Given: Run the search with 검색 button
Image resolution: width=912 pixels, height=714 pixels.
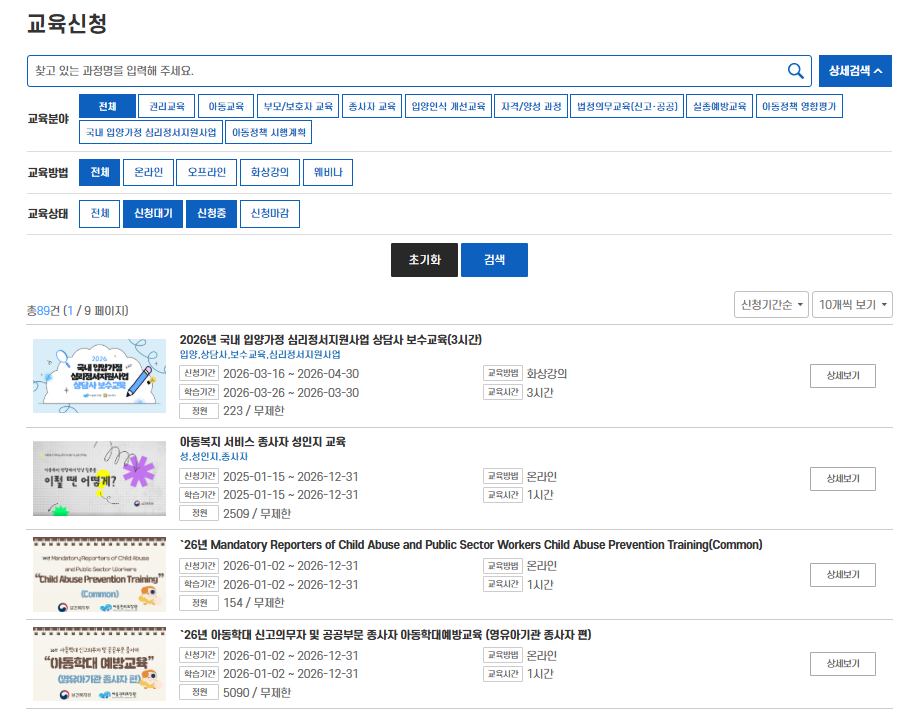Looking at the screenshot, I should [x=494, y=260].
